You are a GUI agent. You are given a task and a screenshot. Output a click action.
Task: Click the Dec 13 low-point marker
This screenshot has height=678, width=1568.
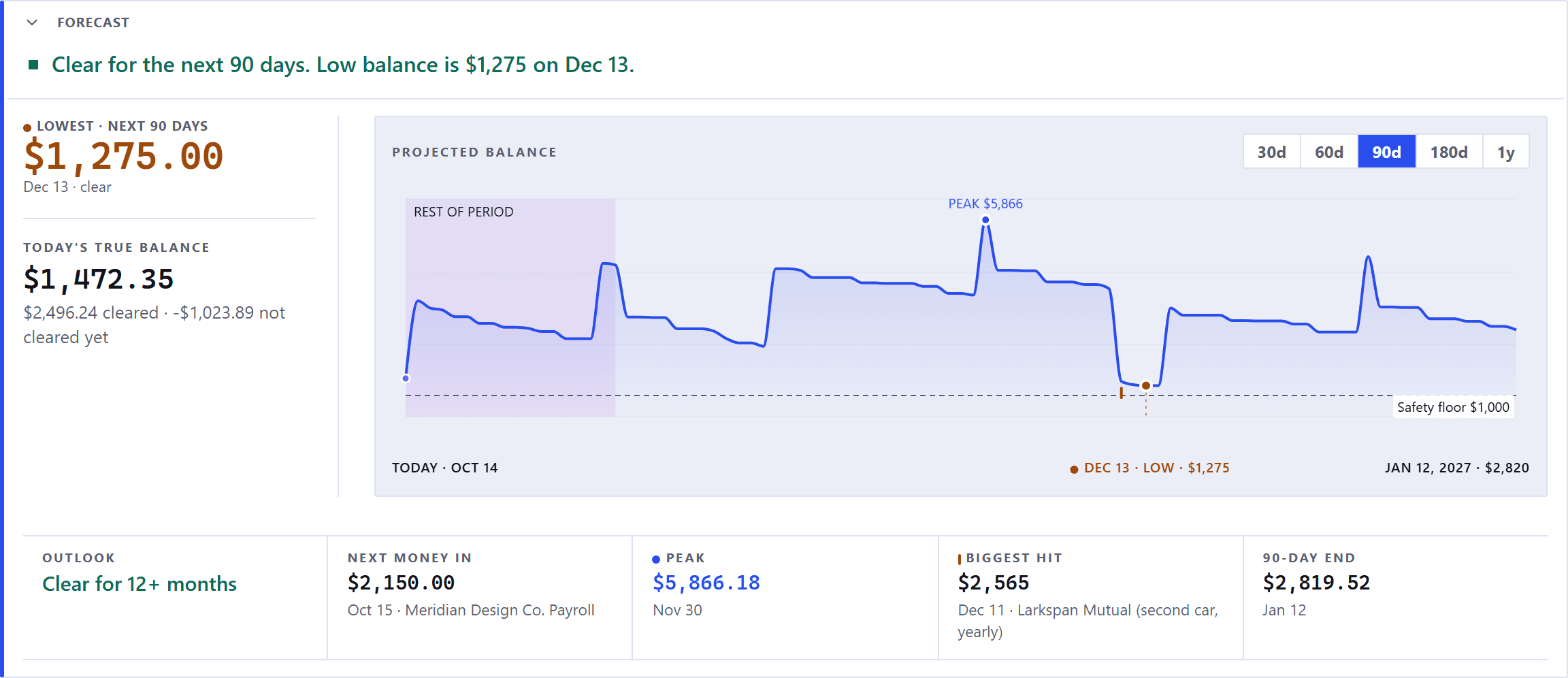click(x=1146, y=386)
